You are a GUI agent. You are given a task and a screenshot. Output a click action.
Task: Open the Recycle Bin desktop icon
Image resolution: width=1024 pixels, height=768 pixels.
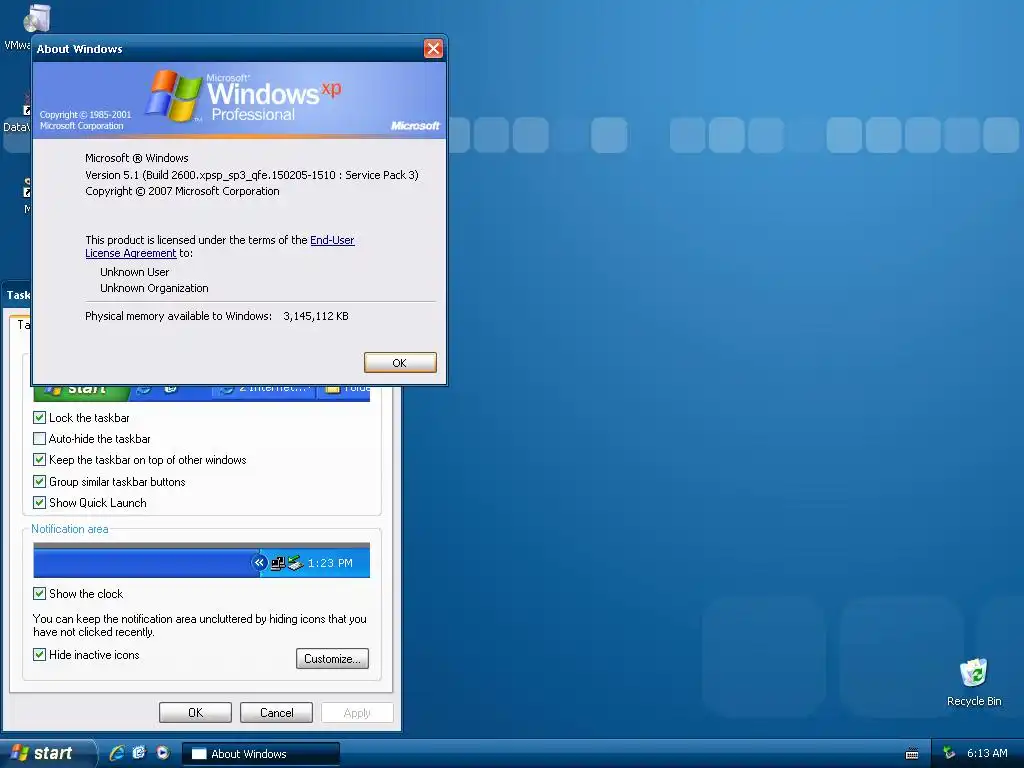pos(974,682)
